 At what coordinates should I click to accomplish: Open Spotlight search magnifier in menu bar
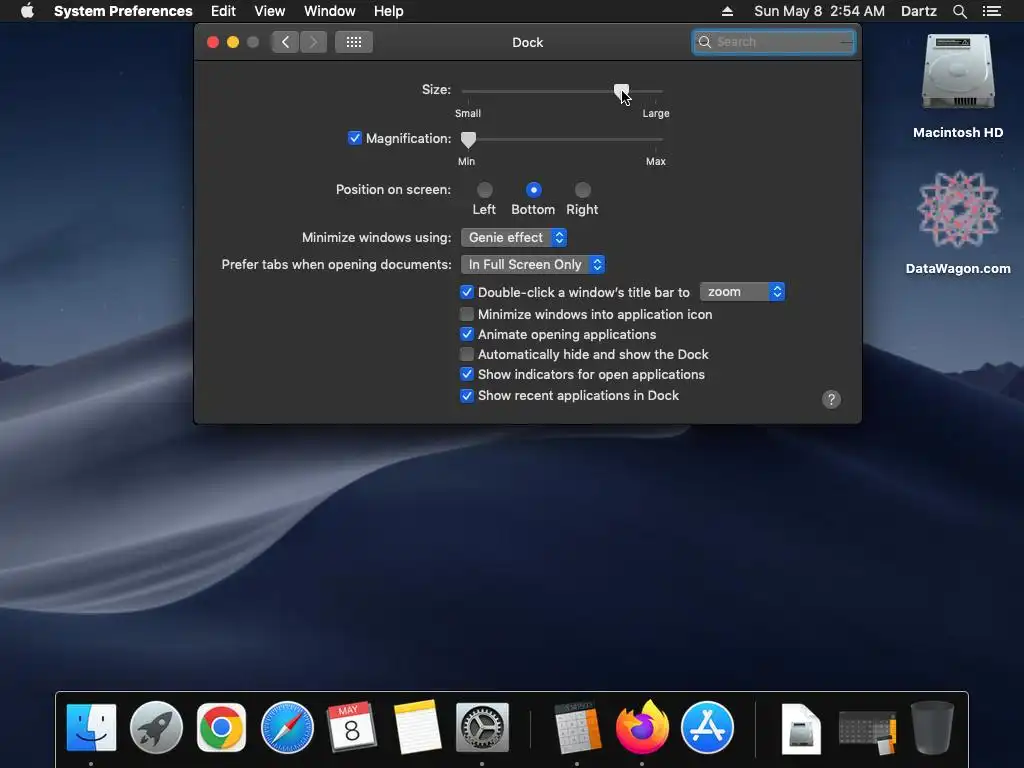[959, 11]
